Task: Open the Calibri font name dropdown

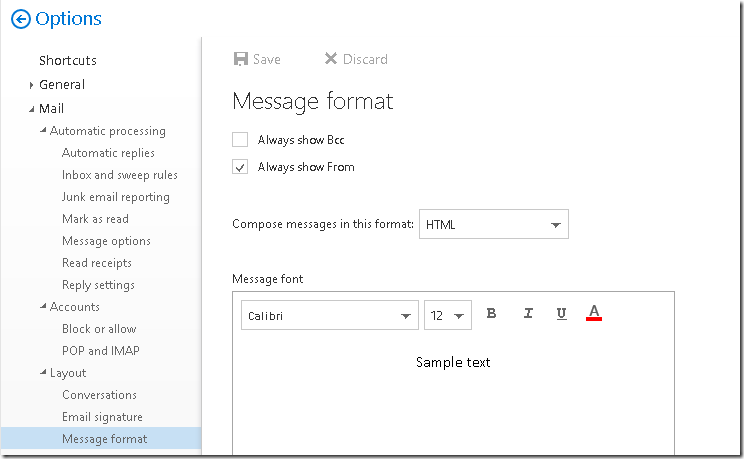Action: (x=330, y=315)
